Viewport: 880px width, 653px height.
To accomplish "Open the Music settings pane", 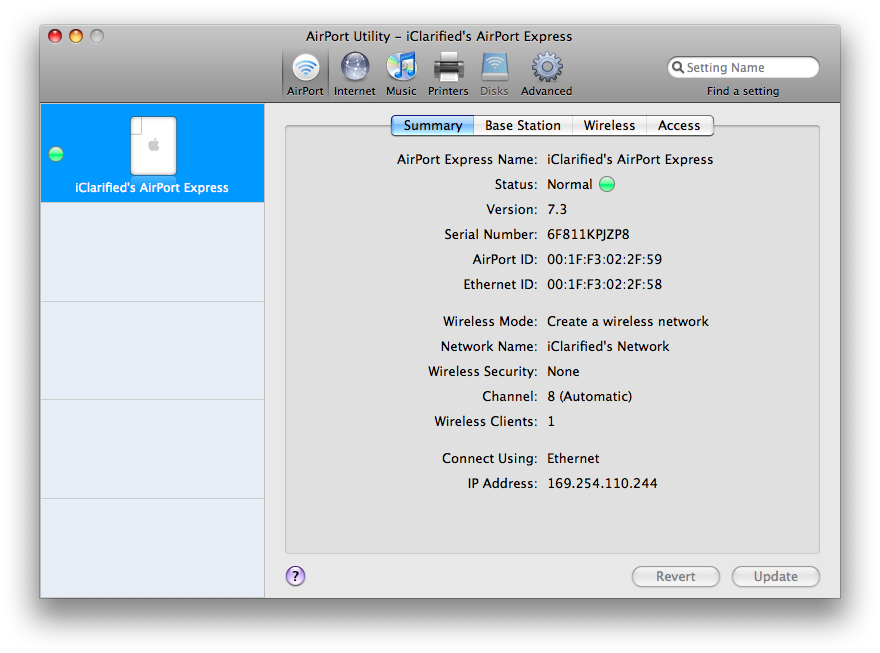I will 401,68.
